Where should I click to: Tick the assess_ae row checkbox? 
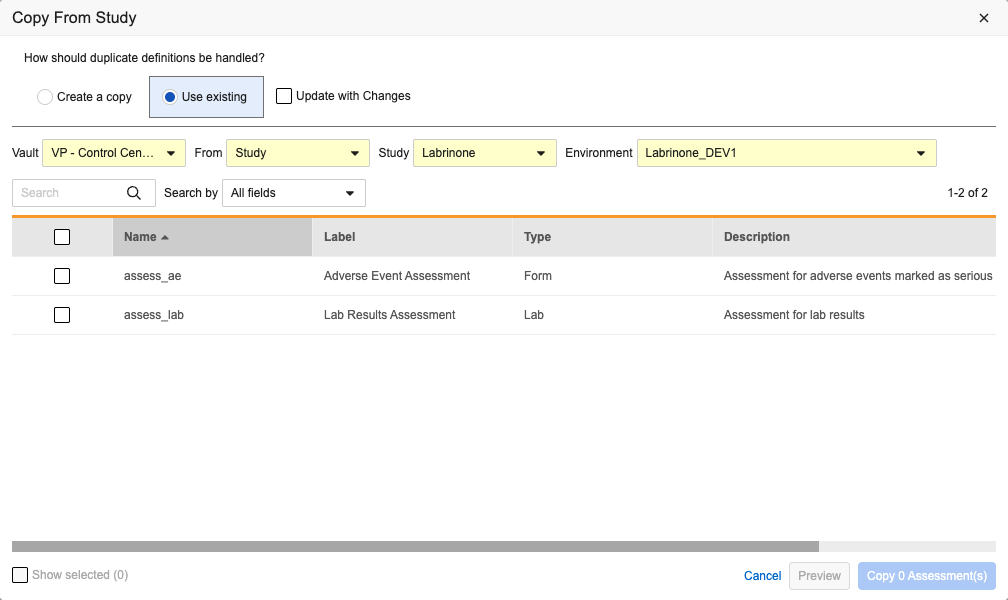point(62,276)
